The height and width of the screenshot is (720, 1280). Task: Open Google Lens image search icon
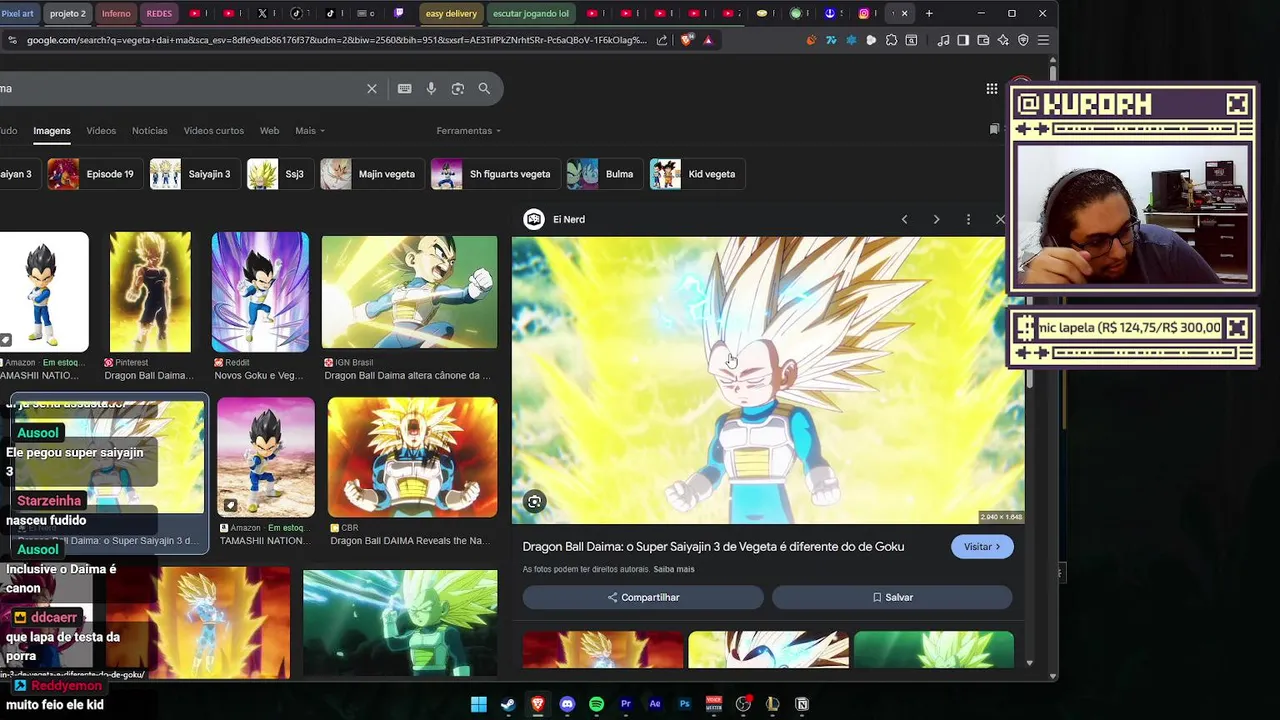tap(458, 88)
